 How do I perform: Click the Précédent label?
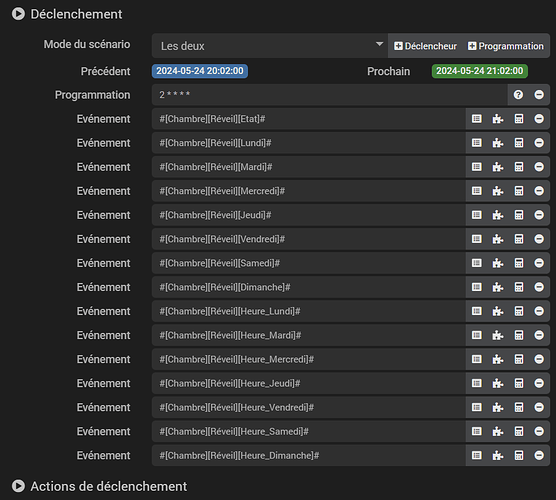coord(105,71)
